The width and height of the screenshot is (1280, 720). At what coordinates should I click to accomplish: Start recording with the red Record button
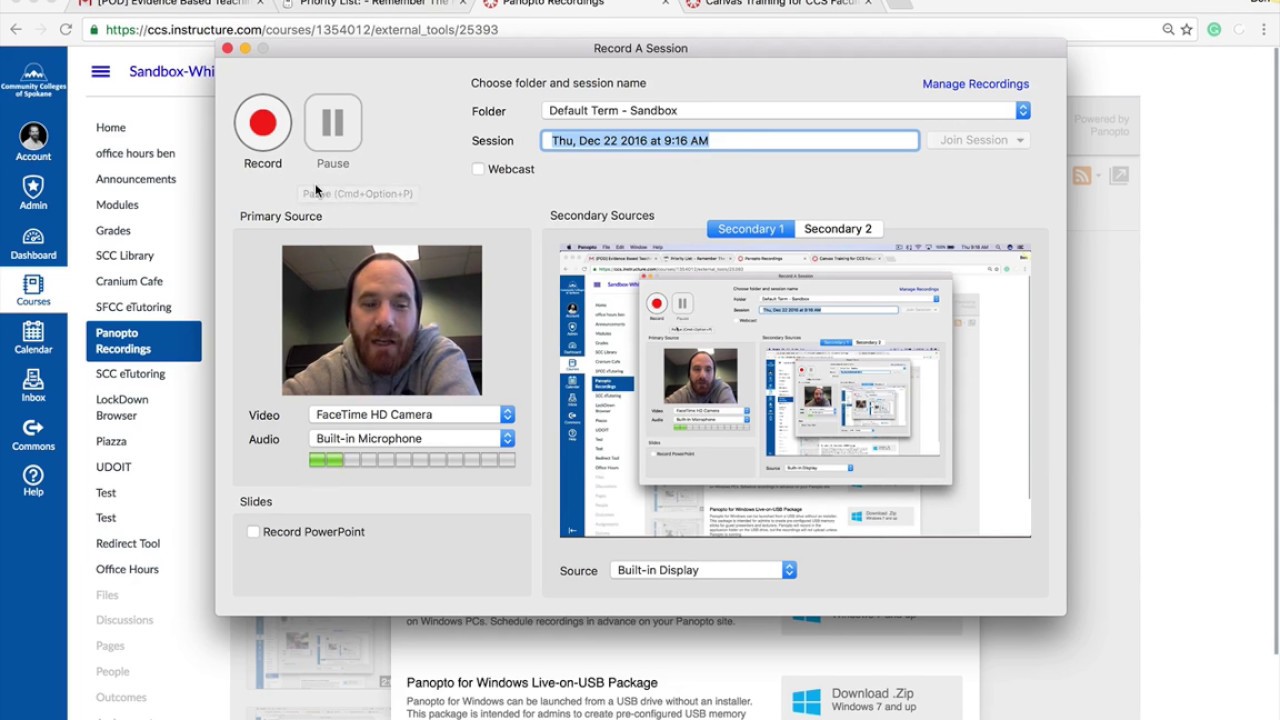click(x=263, y=122)
